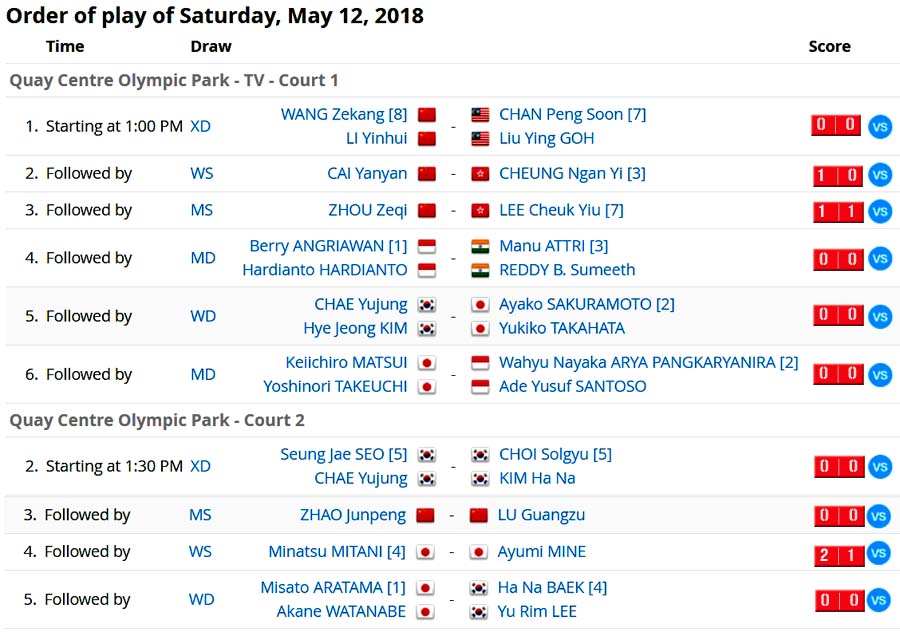
Task: Open VS icon for Minatsu Mitani match
Action: 879,553
